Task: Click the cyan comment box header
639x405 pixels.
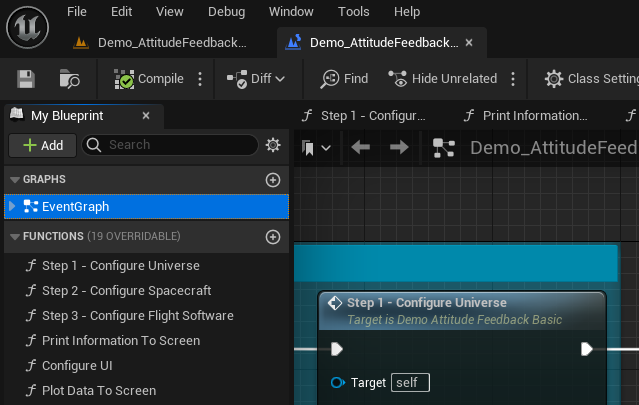Action: tap(456, 263)
